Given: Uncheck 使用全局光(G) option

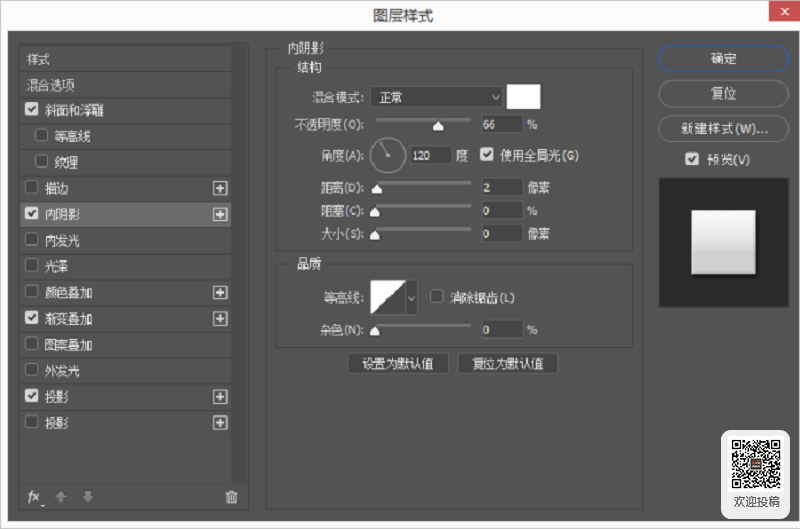Looking at the screenshot, I should tap(487, 155).
